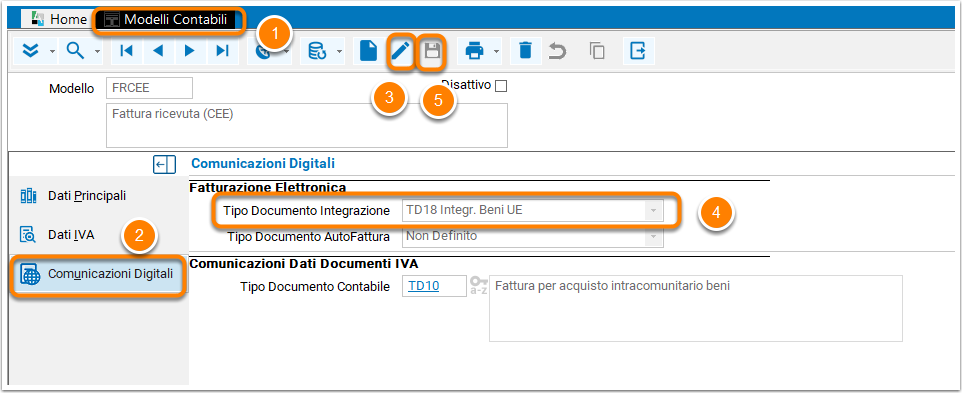
Task: Toggle the Disattivo checkbox
Action: [x=501, y=86]
